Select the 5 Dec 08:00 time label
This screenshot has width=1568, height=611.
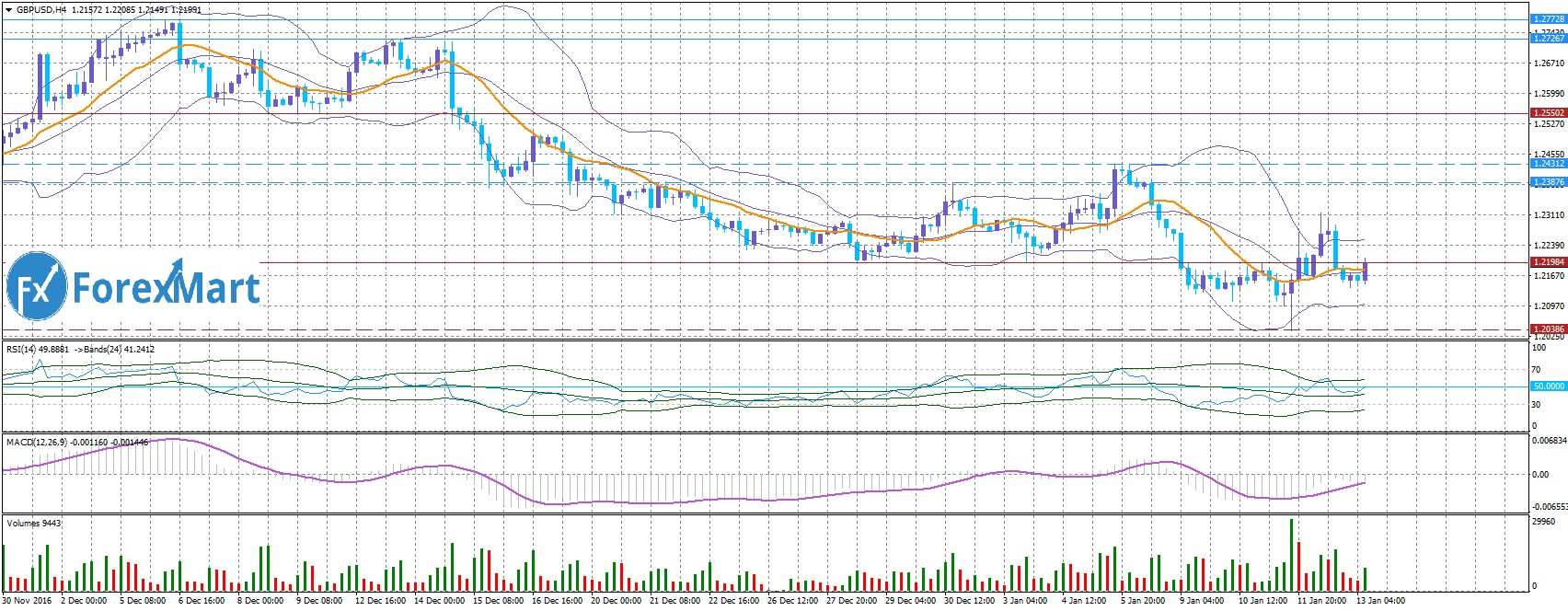pyautogui.click(x=143, y=601)
